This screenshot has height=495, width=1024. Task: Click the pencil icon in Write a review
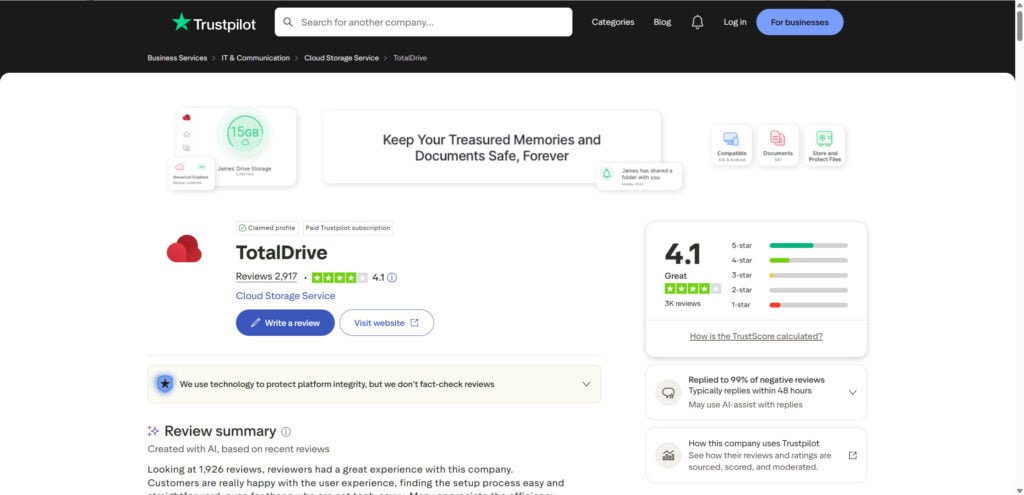coord(255,323)
